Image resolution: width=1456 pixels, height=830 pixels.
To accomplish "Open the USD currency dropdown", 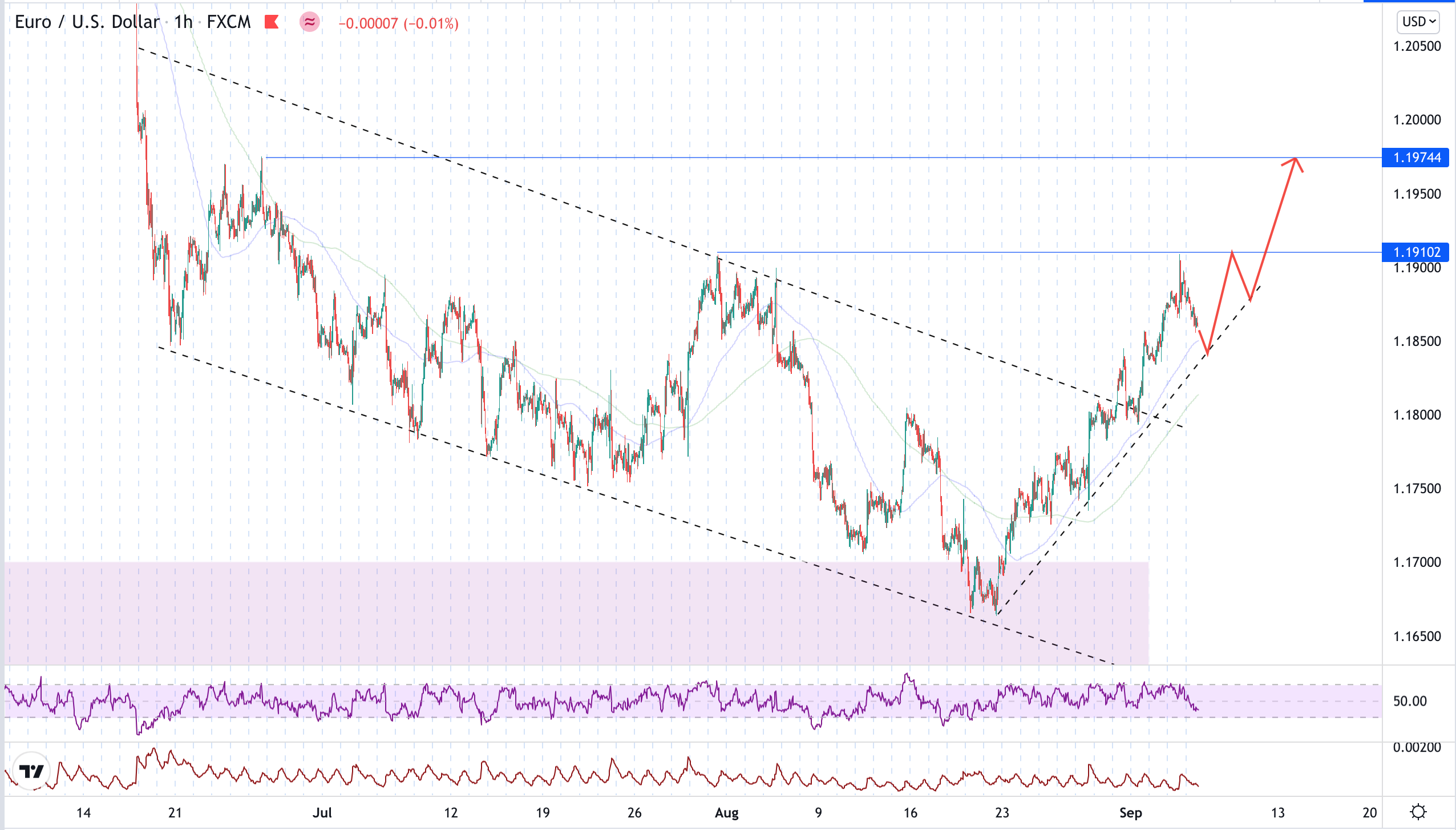I will pyautogui.click(x=1418, y=22).
